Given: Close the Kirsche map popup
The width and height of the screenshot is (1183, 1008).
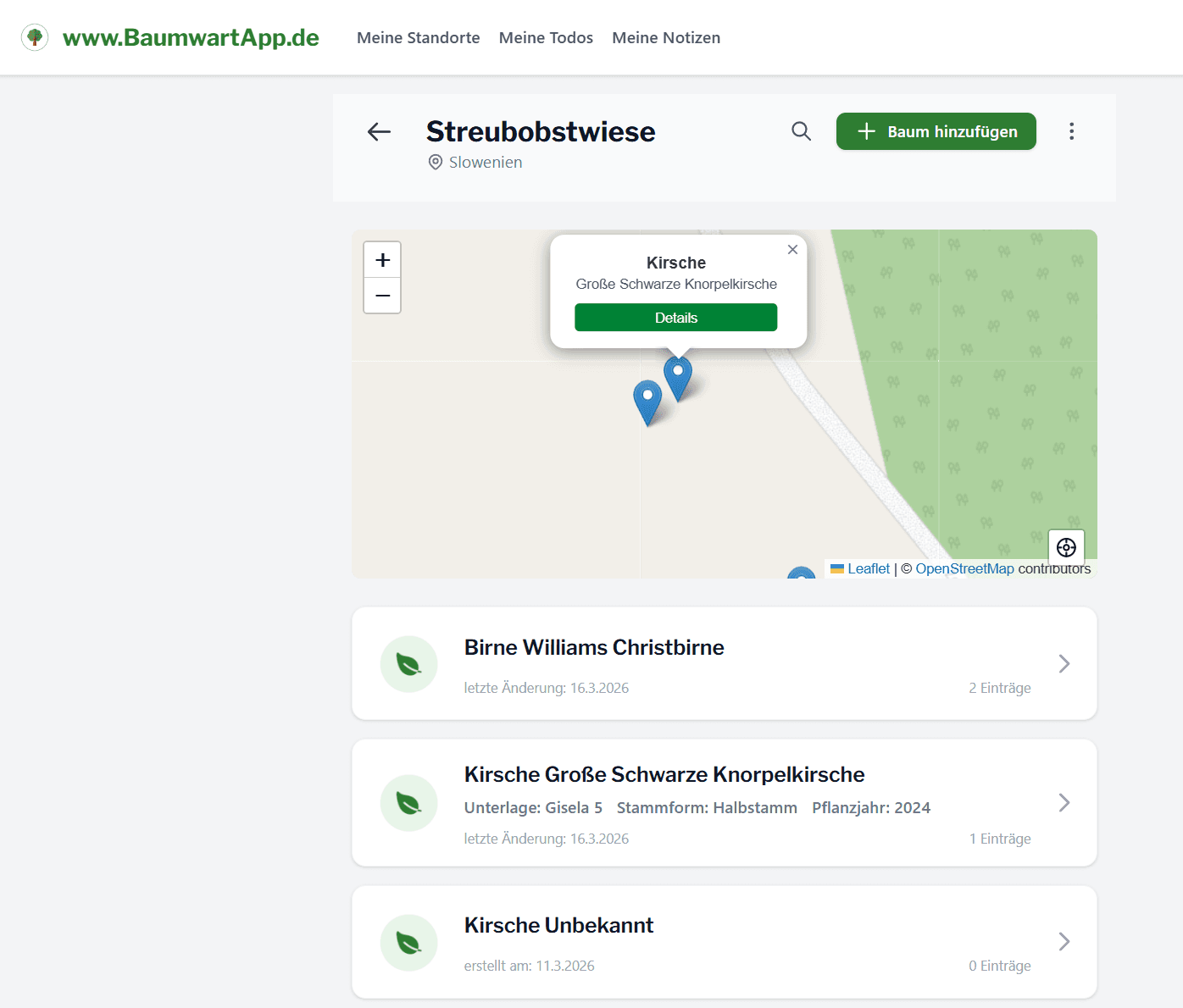Looking at the screenshot, I should [792, 249].
